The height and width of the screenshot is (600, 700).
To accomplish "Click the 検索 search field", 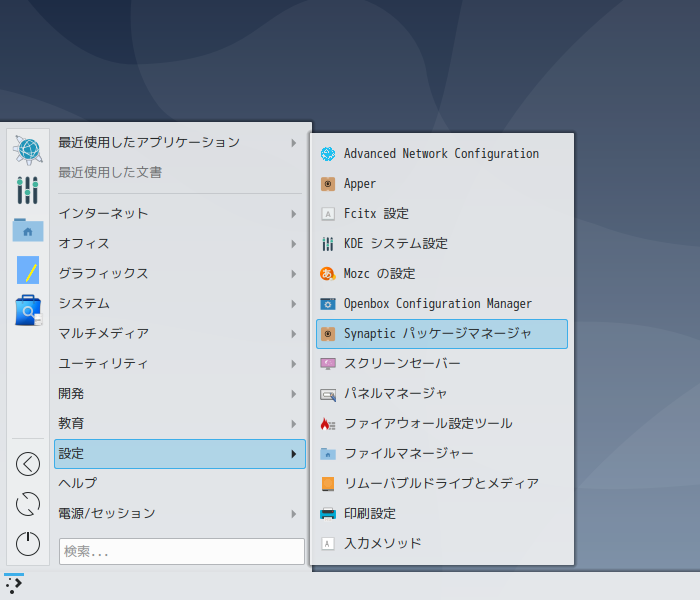I will coord(182,551).
